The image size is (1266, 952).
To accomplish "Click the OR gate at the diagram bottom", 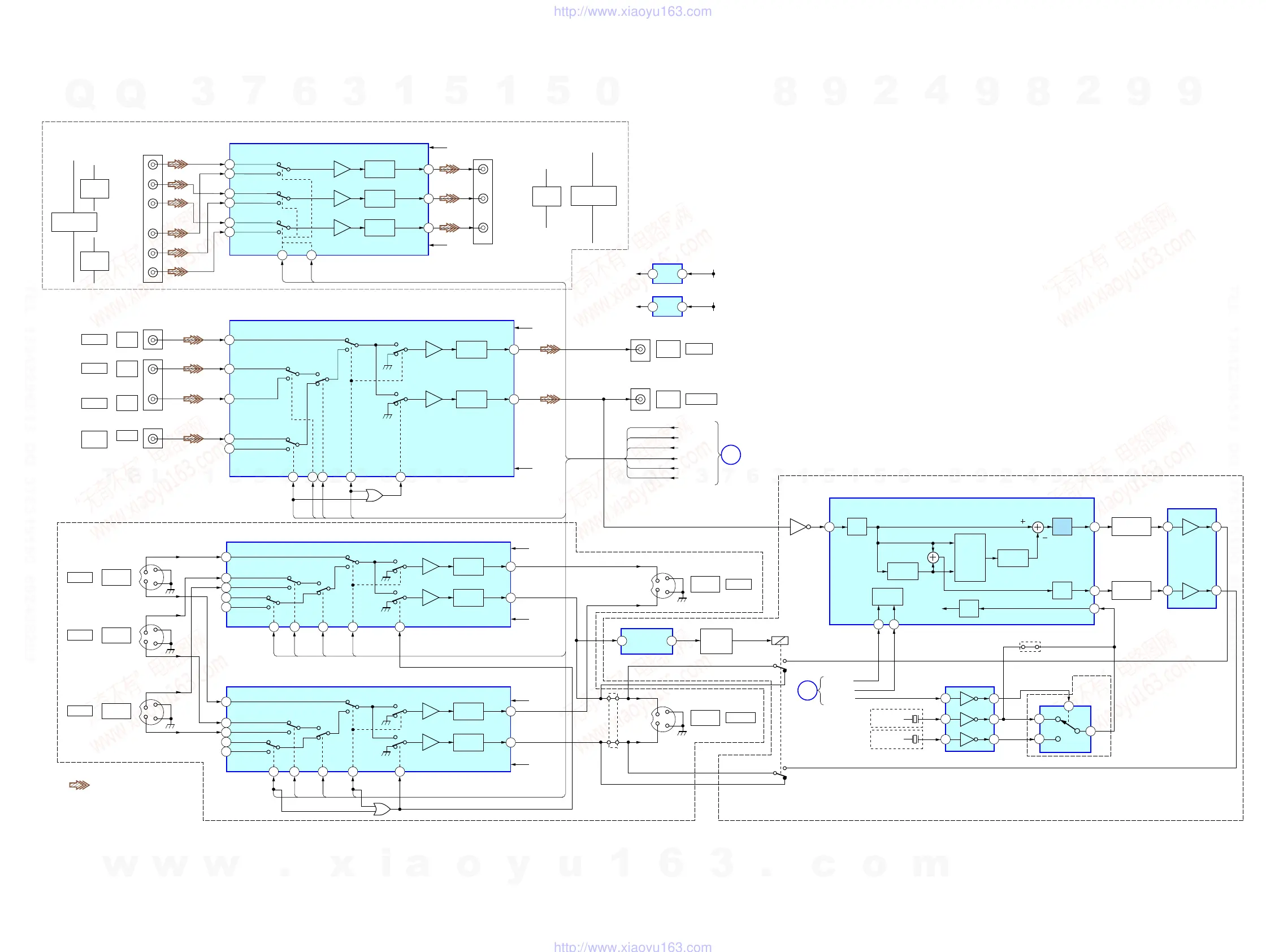I will tap(381, 809).
